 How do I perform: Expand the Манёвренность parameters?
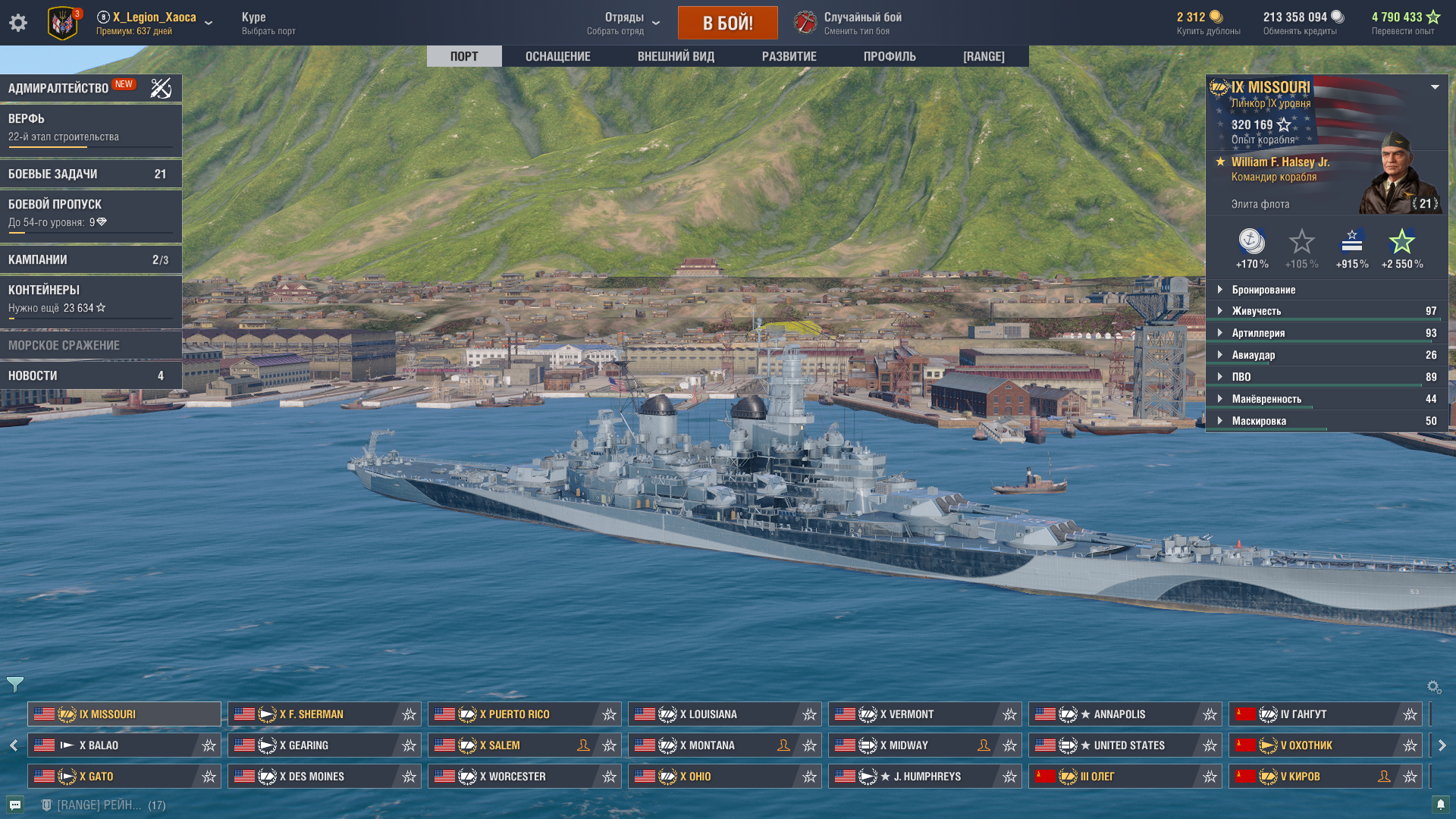[x=1327, y=399]
